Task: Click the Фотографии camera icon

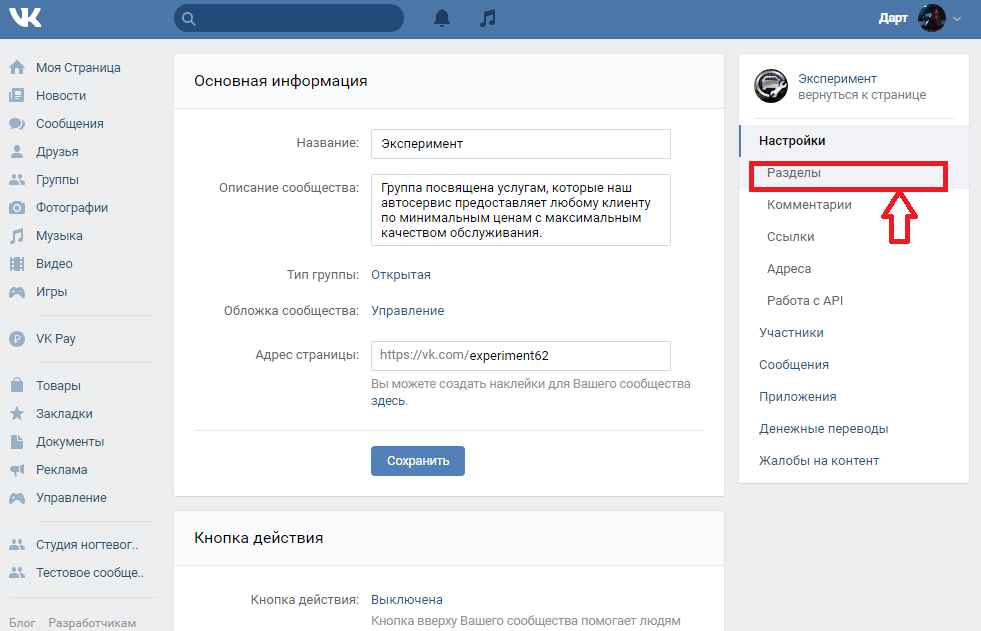Action: tap(17, 208)
